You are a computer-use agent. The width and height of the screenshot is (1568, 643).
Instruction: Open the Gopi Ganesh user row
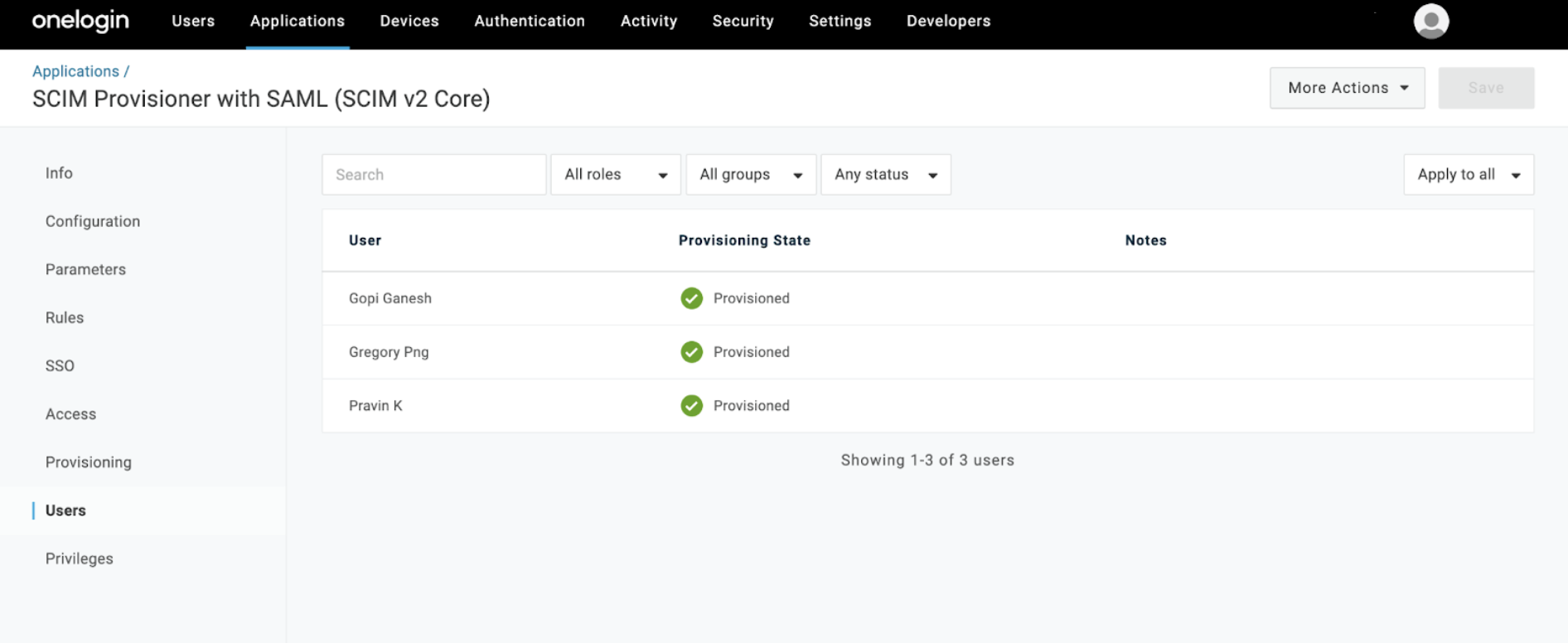click(x=390, y=298)
